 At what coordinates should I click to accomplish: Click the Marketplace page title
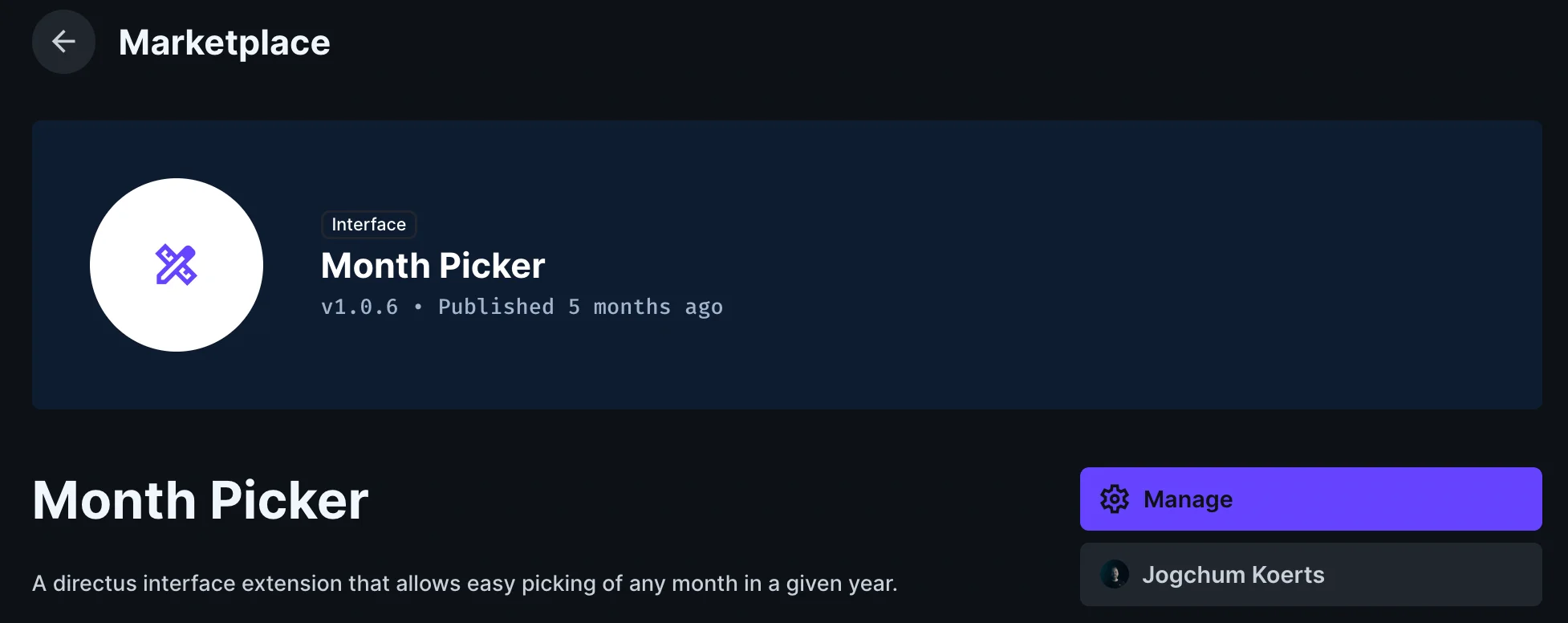[224, 43]
